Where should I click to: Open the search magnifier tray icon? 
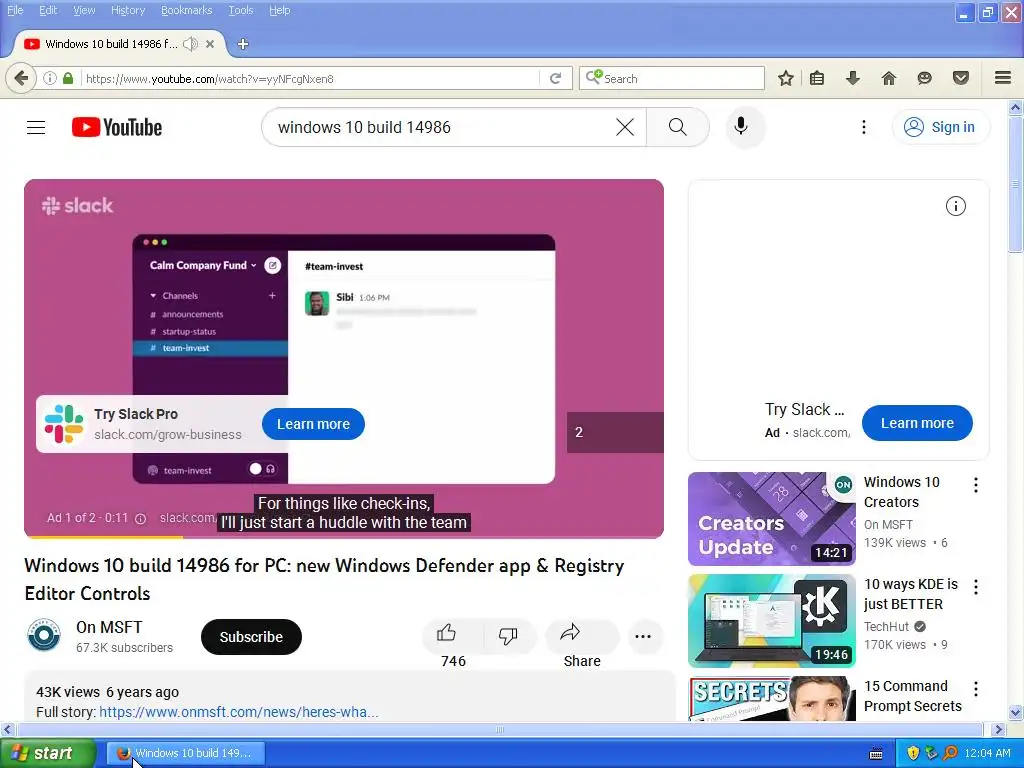pyautogui.click(x=950, y=753)
